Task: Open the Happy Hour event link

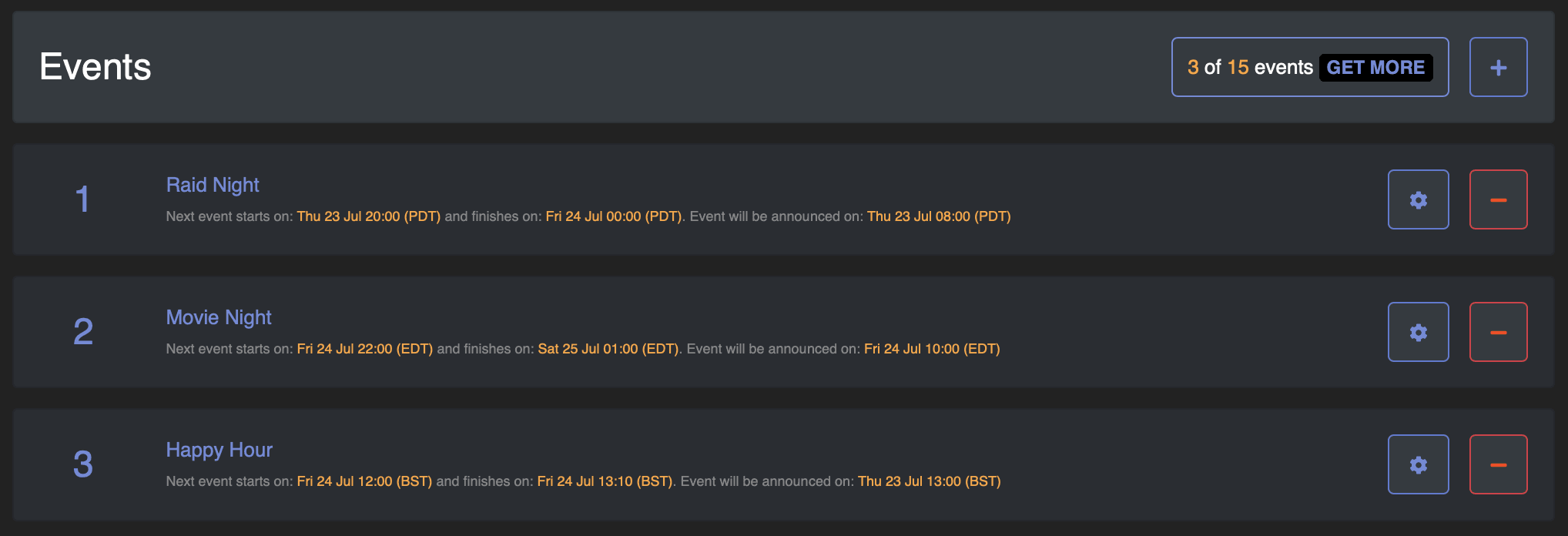Action: pos(219,450)
